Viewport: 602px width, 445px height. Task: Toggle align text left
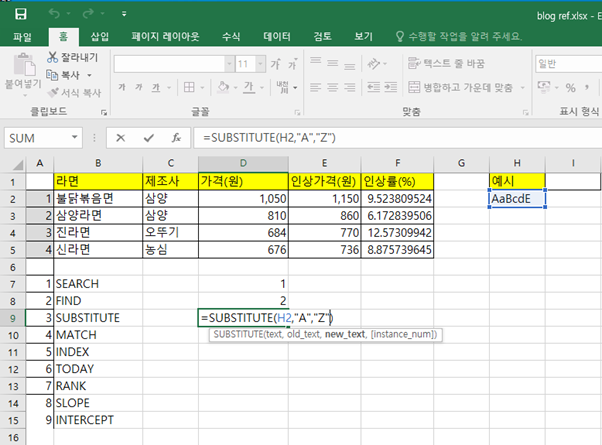316,88
